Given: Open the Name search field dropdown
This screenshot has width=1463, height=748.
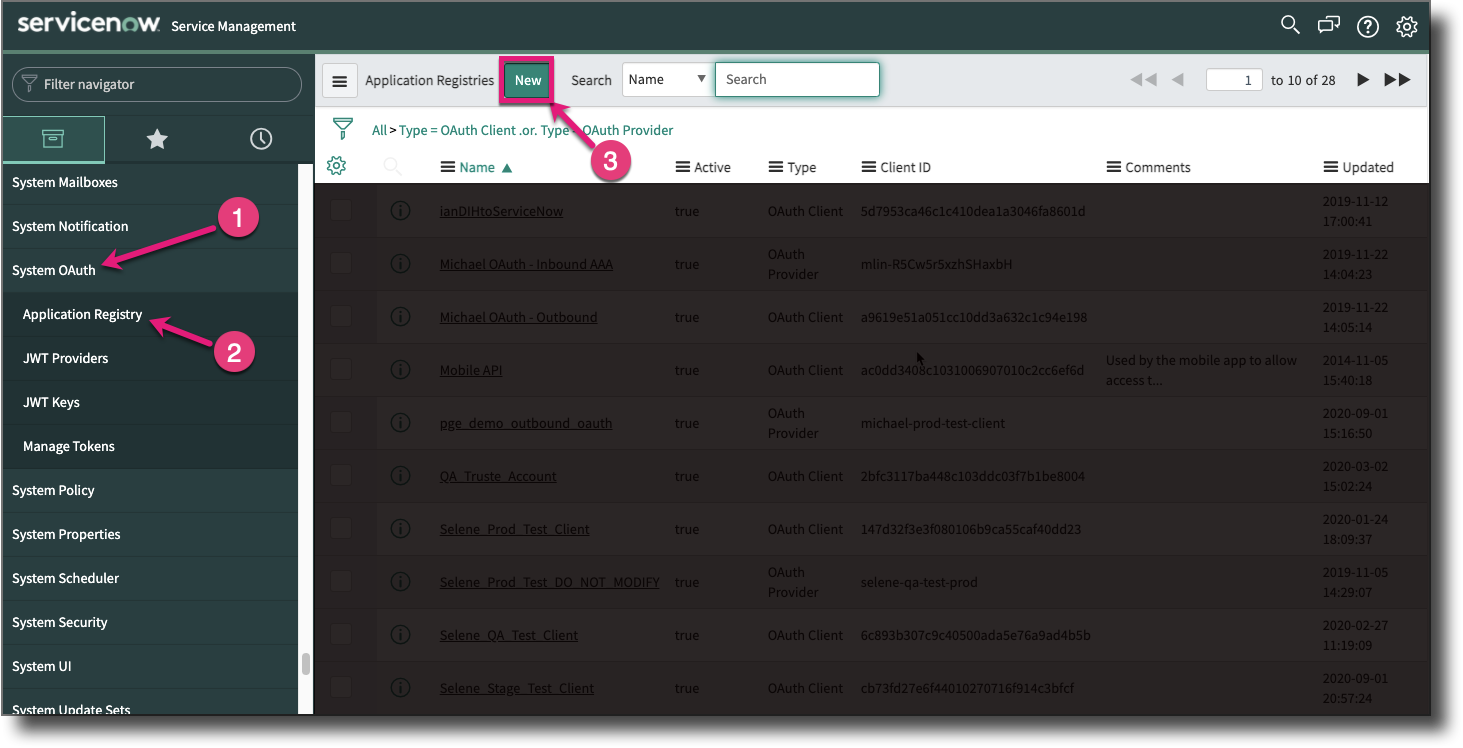Looking at the screenshot, I should click(x=667, y=79).
